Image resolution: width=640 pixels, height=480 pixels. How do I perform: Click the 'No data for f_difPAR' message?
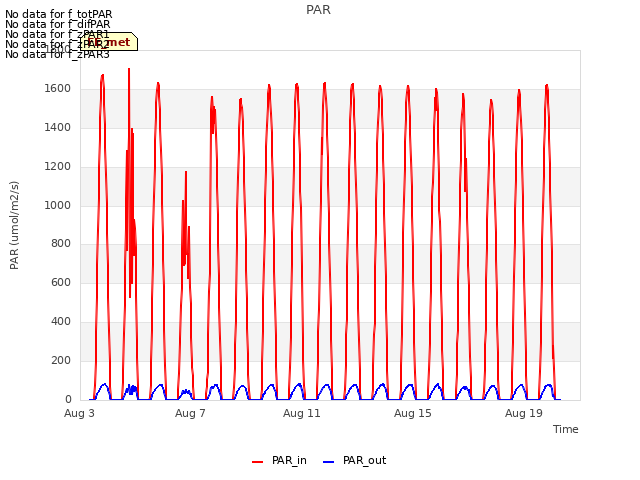click(x=58, y=24)
